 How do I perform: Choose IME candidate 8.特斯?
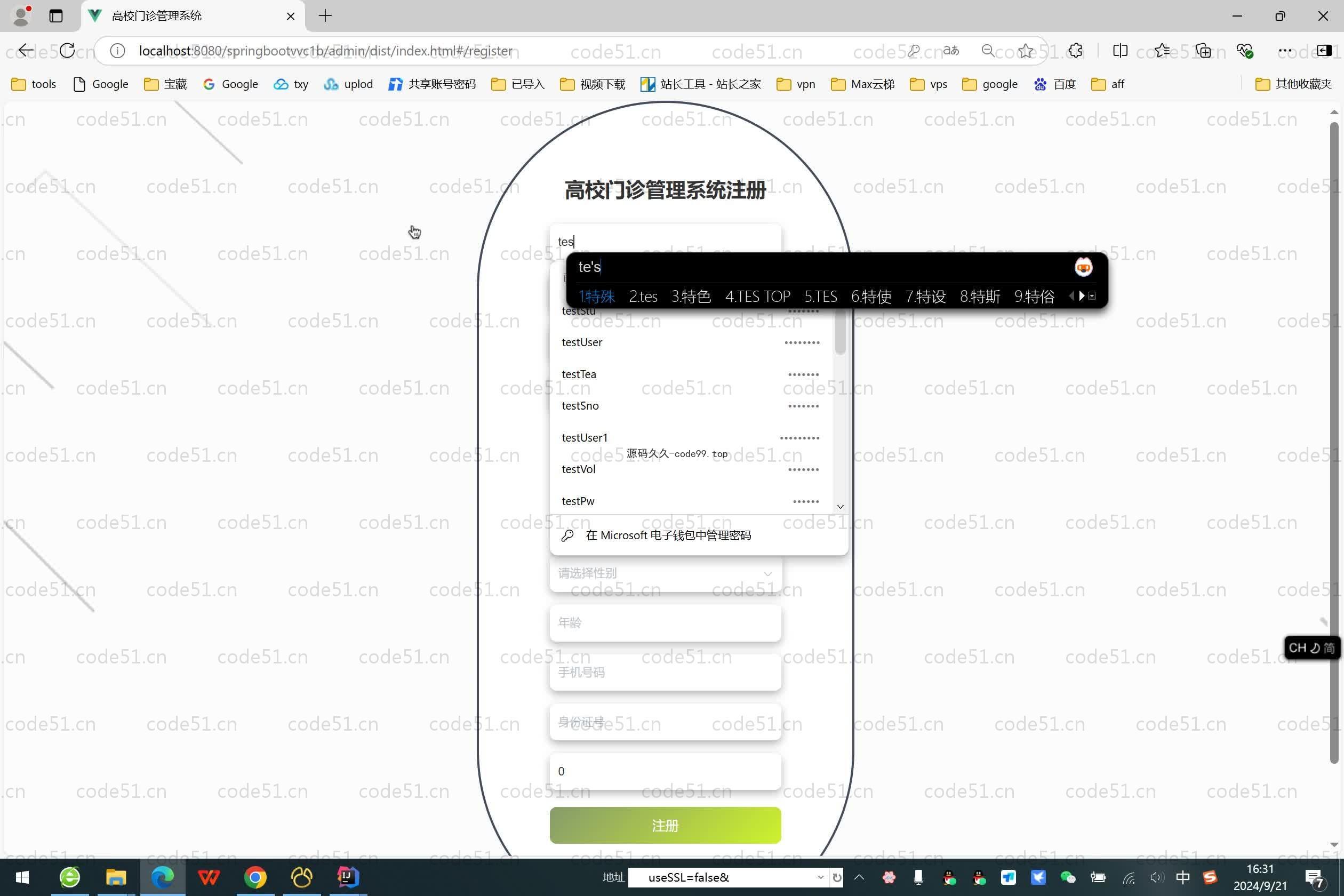pos(979,297)
